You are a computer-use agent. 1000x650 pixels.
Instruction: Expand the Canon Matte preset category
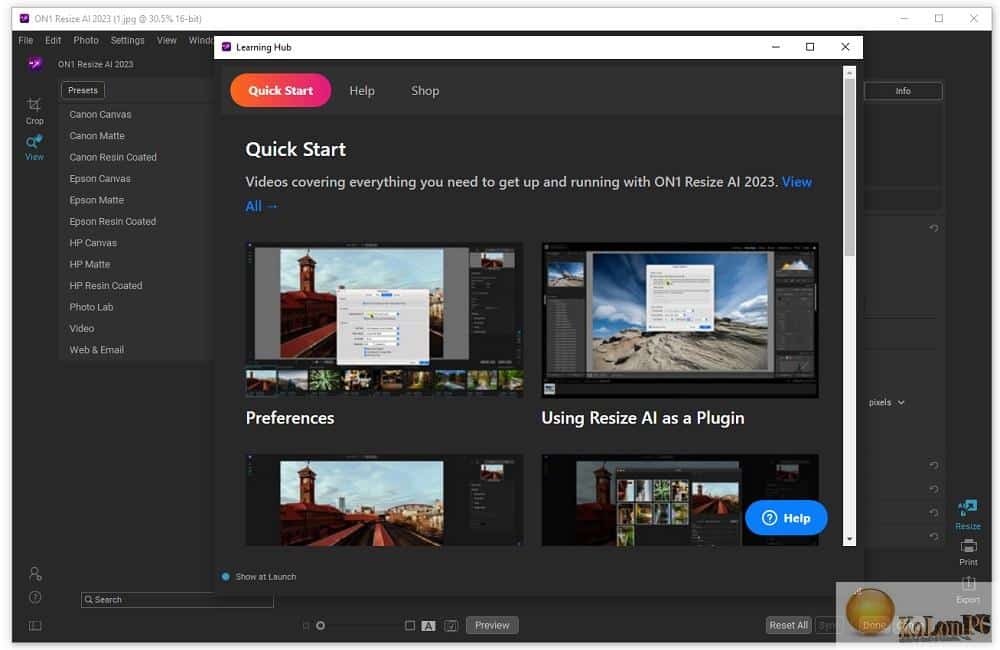pyautogui.click(x=97, y=136)
